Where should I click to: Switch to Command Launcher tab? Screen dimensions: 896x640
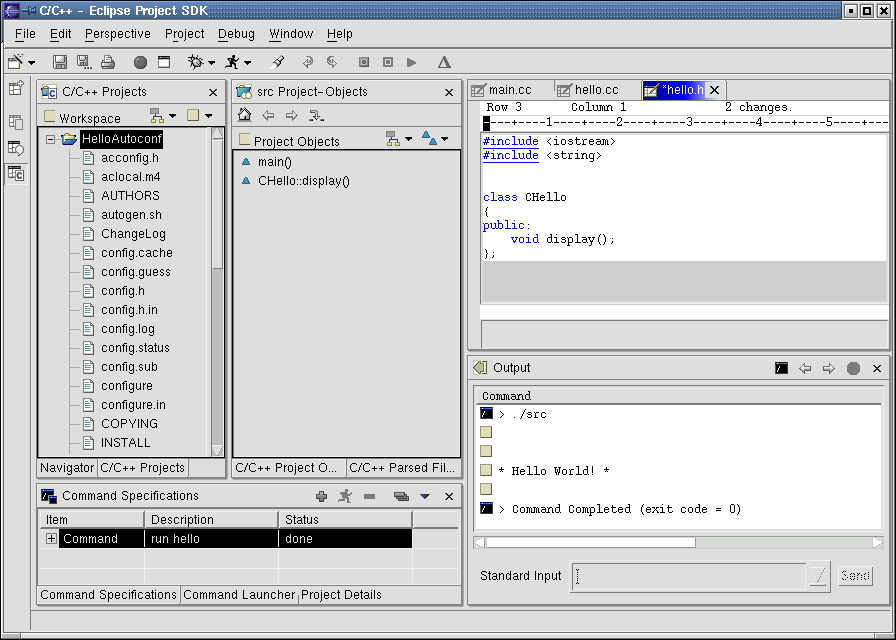239,594
